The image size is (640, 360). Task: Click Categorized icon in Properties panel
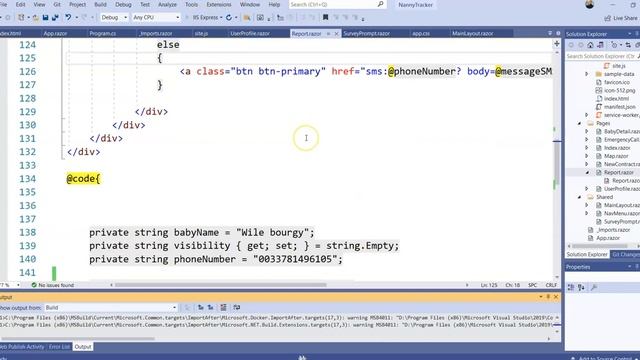point(571,288)
